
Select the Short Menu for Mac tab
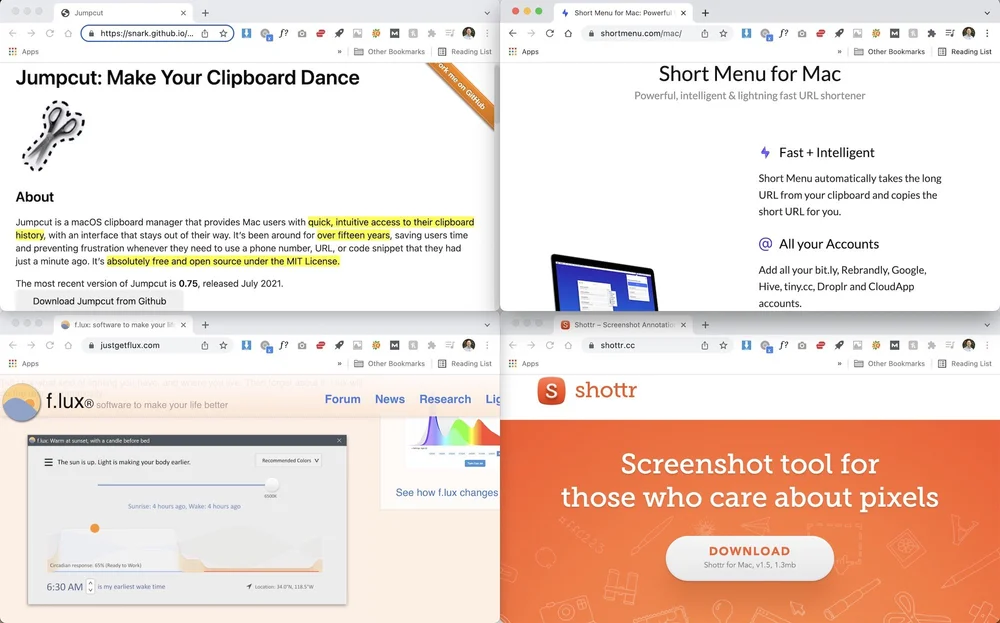pos(622,13)
